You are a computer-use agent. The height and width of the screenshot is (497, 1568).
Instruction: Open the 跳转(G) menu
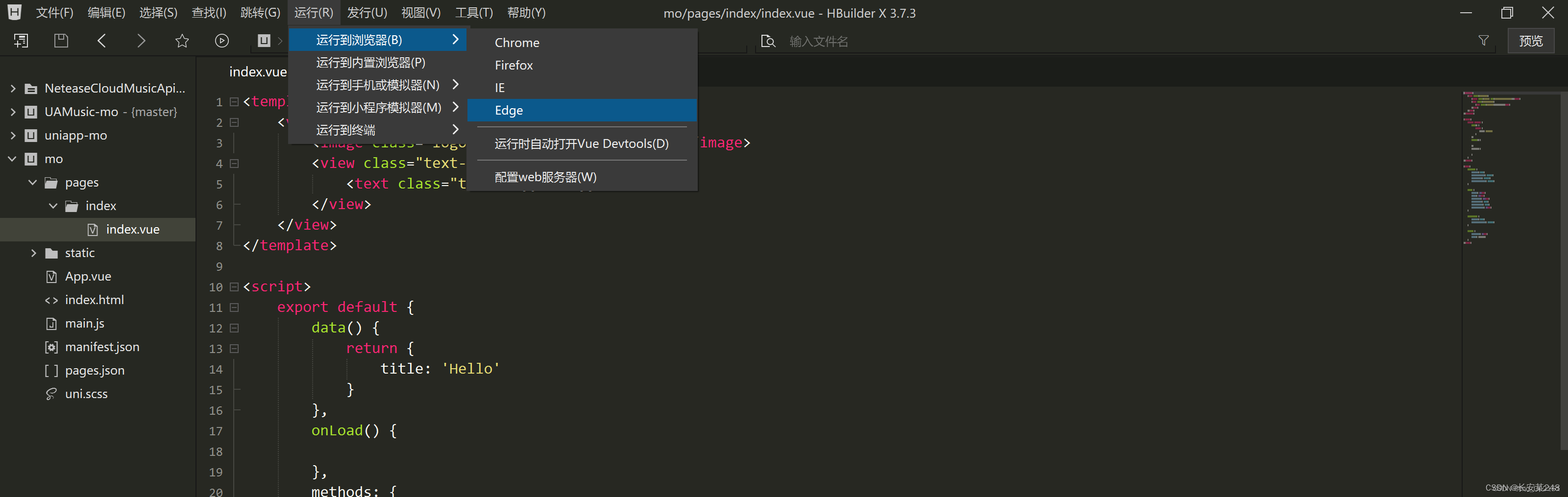click(x=260, y=13)
